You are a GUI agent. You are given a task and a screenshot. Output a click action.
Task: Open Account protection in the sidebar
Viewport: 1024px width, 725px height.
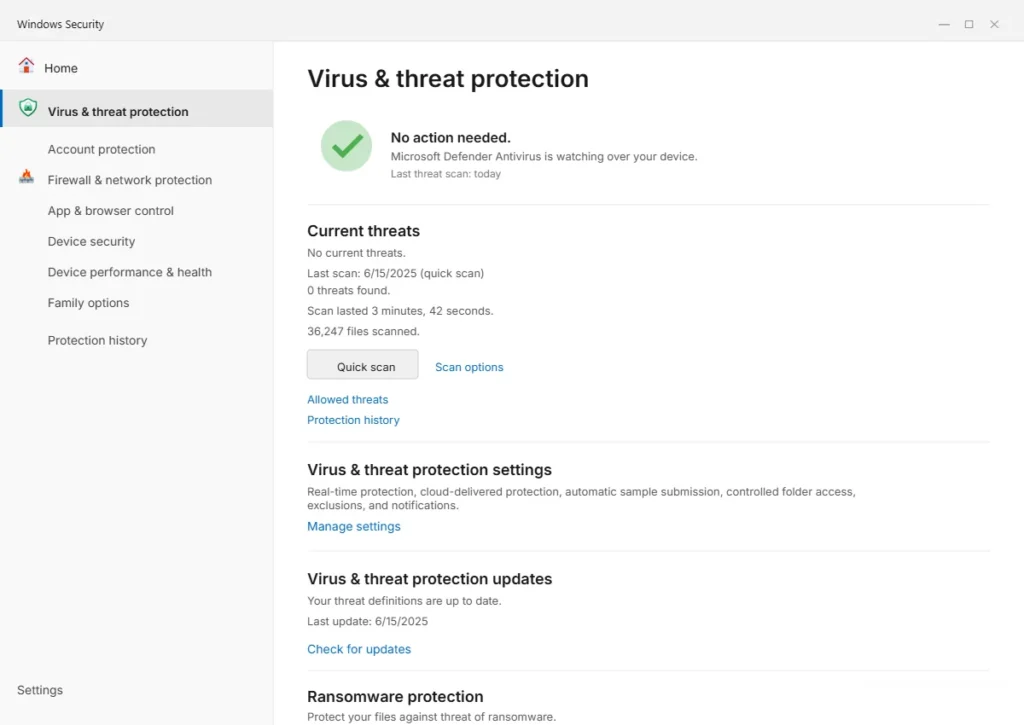click(x=101, y=149)
